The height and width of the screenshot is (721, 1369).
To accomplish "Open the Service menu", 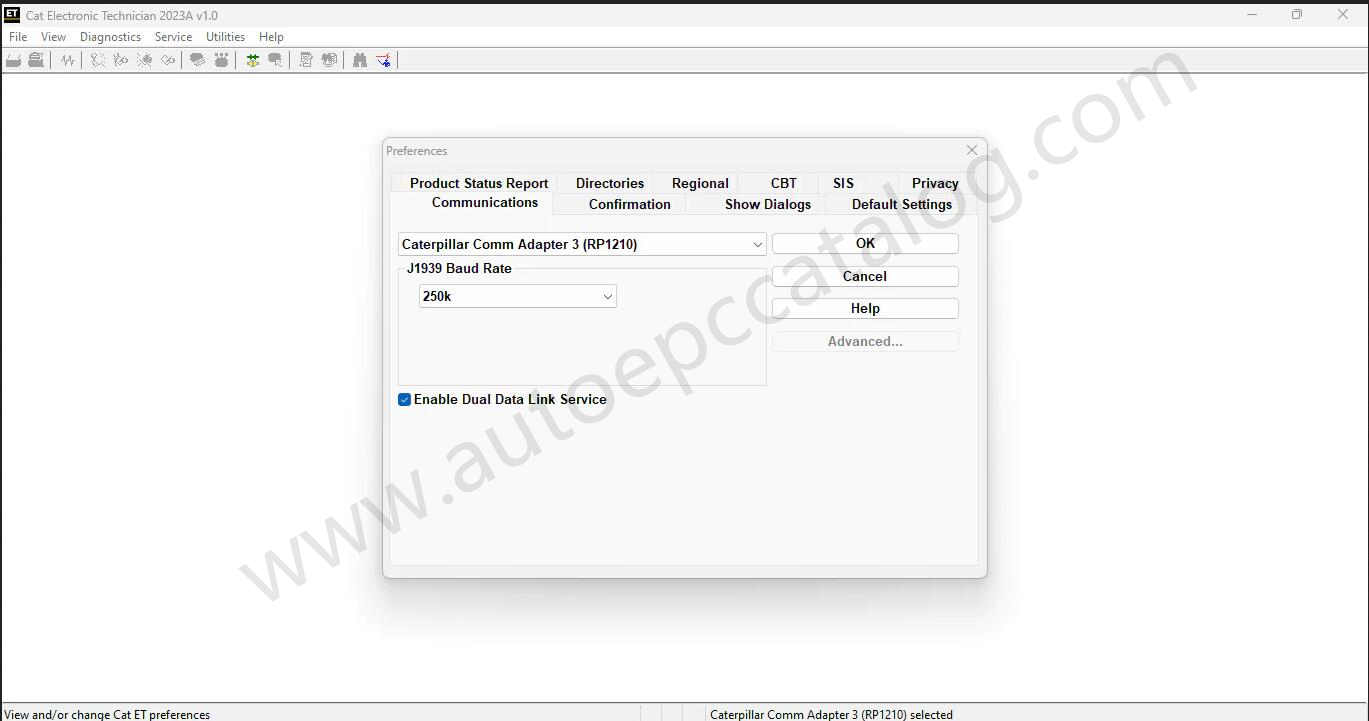I will pyautogui.click(x=173, y=37).
